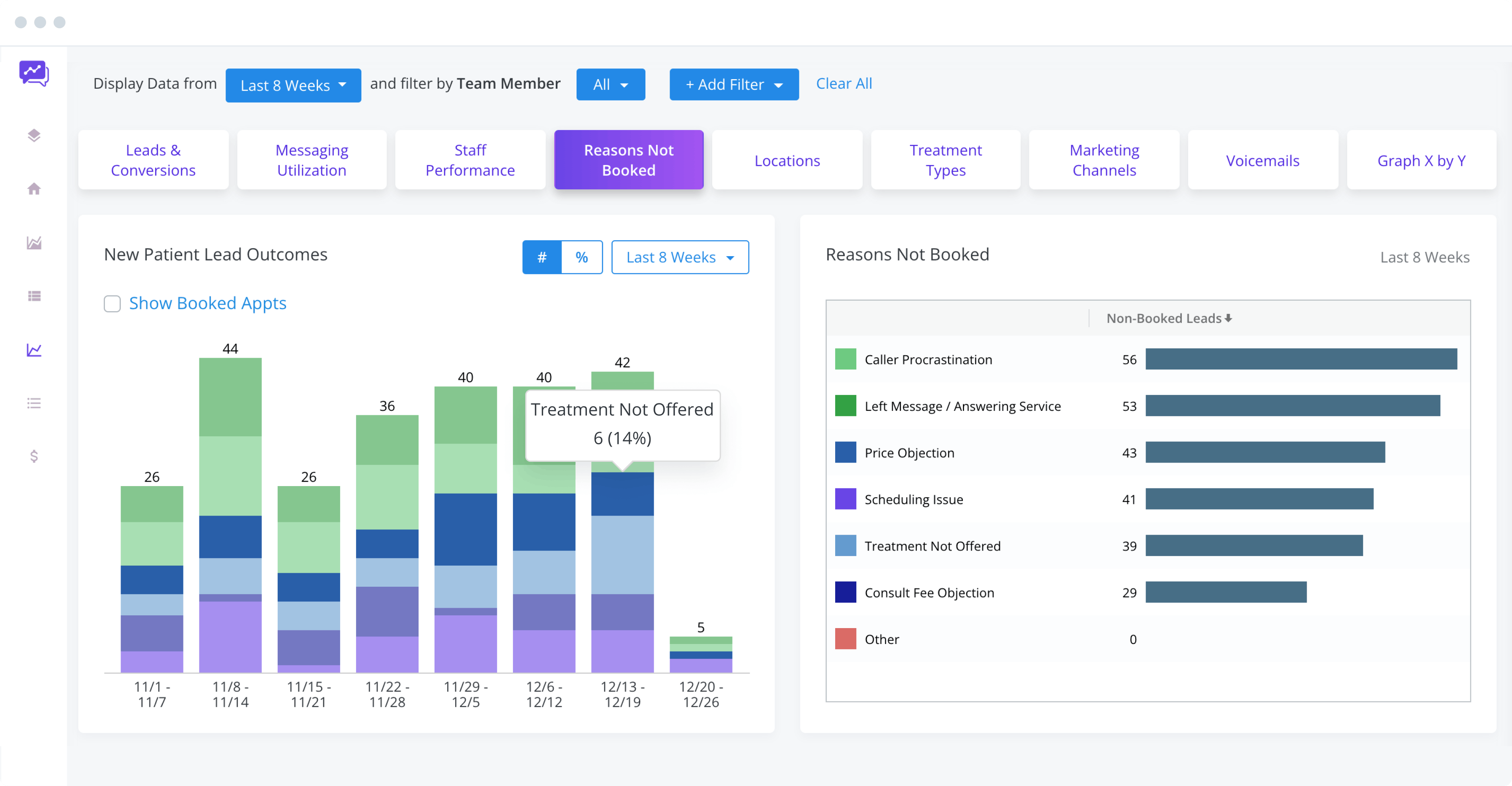Open the bulleted list sidebar icon

(34, 404)
